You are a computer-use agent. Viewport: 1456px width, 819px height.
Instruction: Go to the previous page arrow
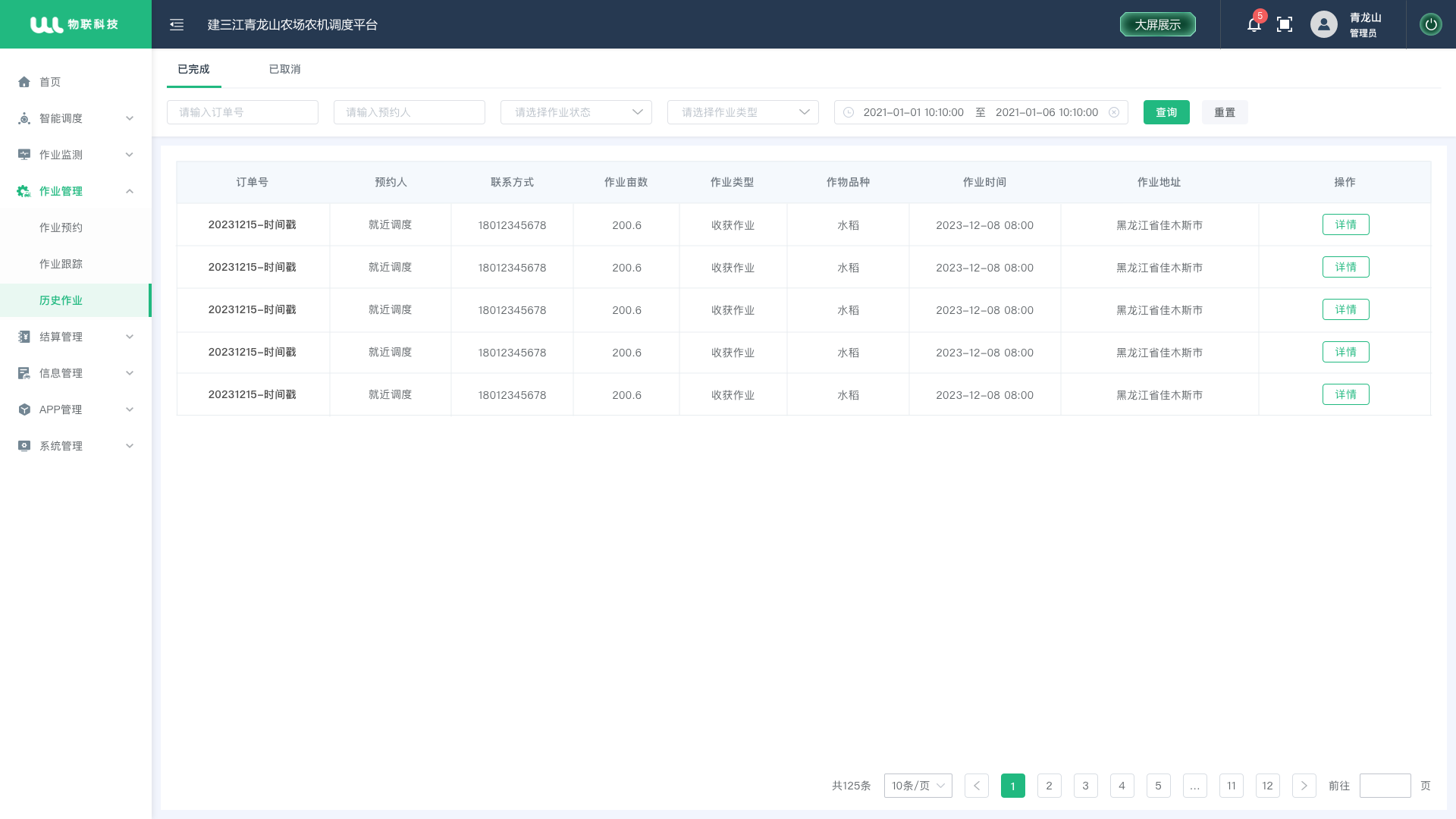[977, 786]
